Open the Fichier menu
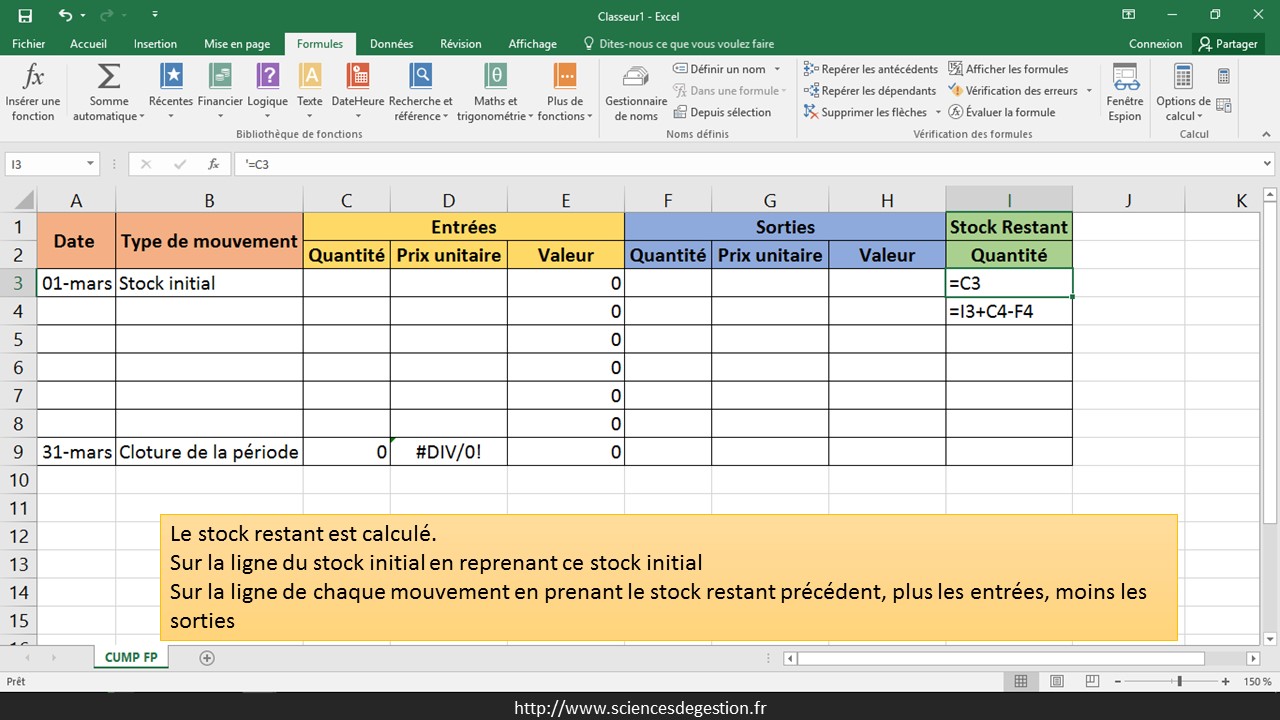 tap(29, 44)
